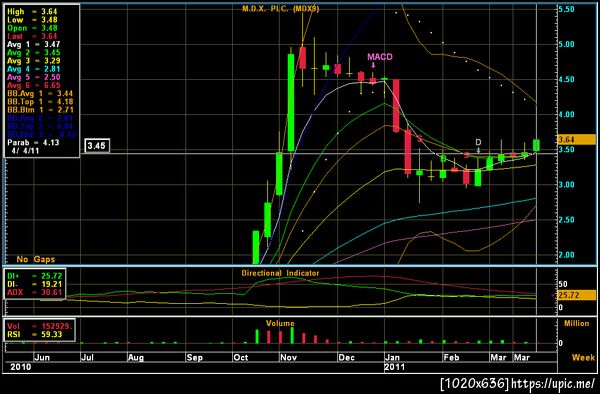Viewport: 600px width, 394px height.
Task: Pick the dark blue BB.Avg 2 row
Action: [40, 118]
